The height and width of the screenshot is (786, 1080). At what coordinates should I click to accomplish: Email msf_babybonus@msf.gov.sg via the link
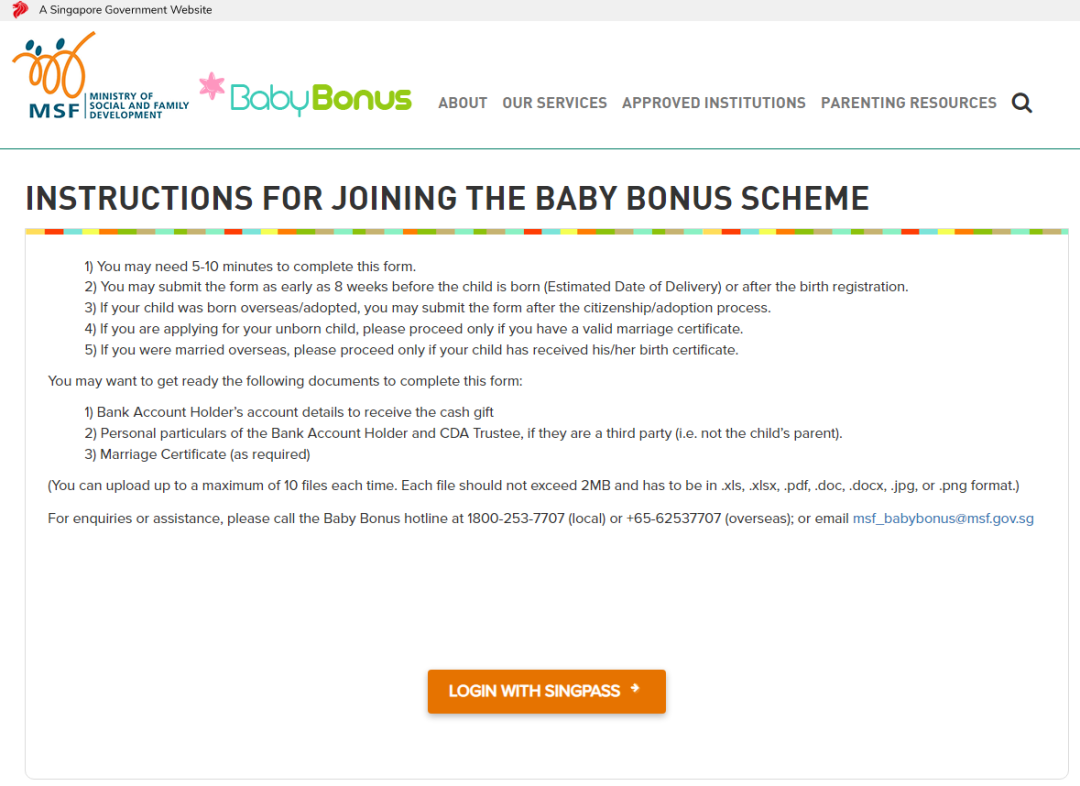click(x=942, y=519)
